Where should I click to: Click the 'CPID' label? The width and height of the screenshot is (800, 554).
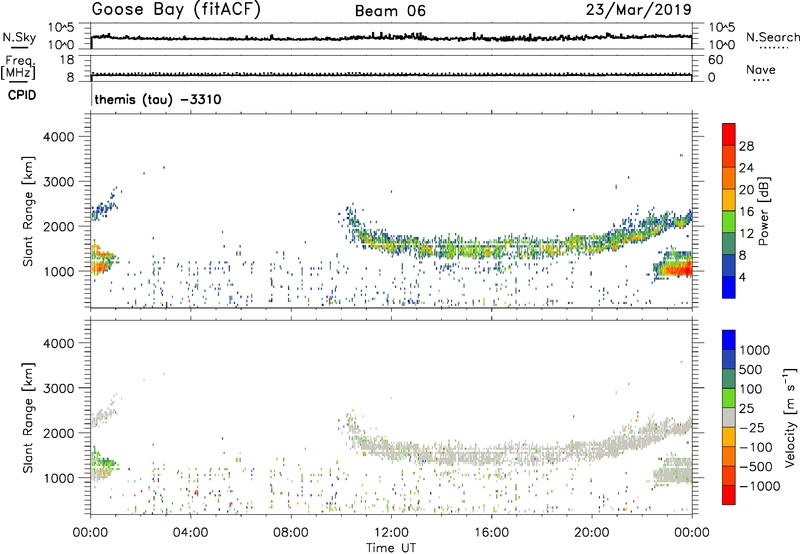22,96
